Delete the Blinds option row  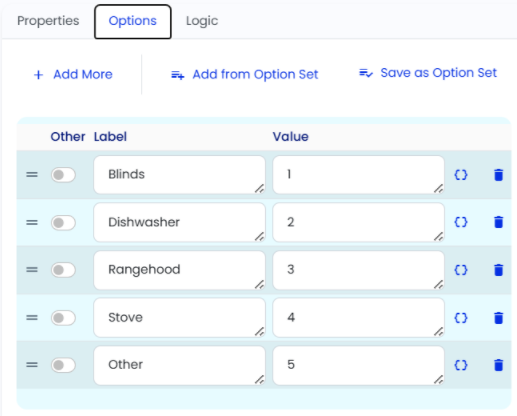[498, 175]
